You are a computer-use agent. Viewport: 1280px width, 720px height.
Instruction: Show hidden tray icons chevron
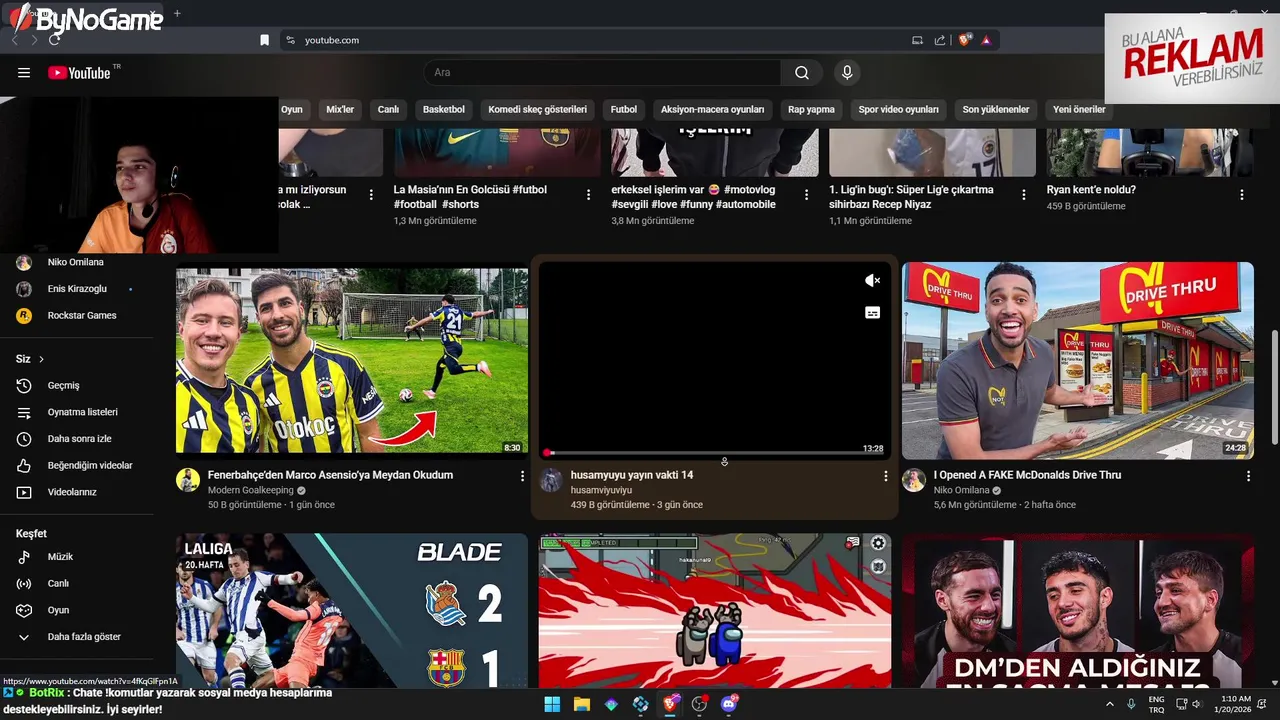(1109, 704)
